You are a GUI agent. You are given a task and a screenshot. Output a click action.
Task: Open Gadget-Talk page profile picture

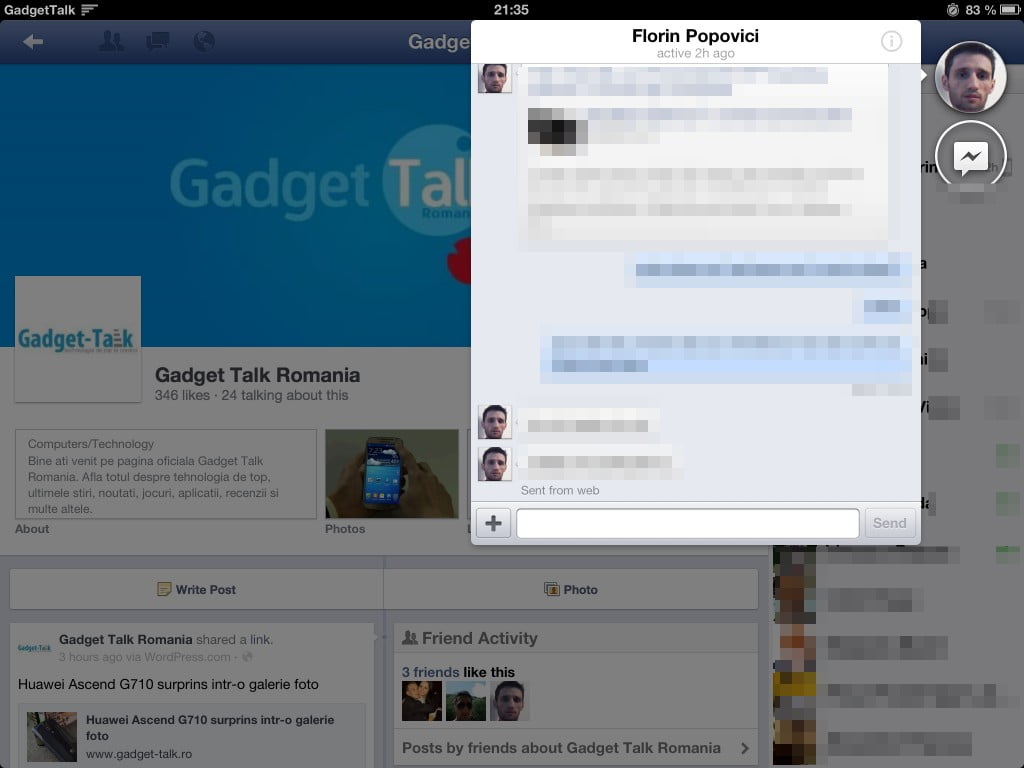tap(78, 339)
